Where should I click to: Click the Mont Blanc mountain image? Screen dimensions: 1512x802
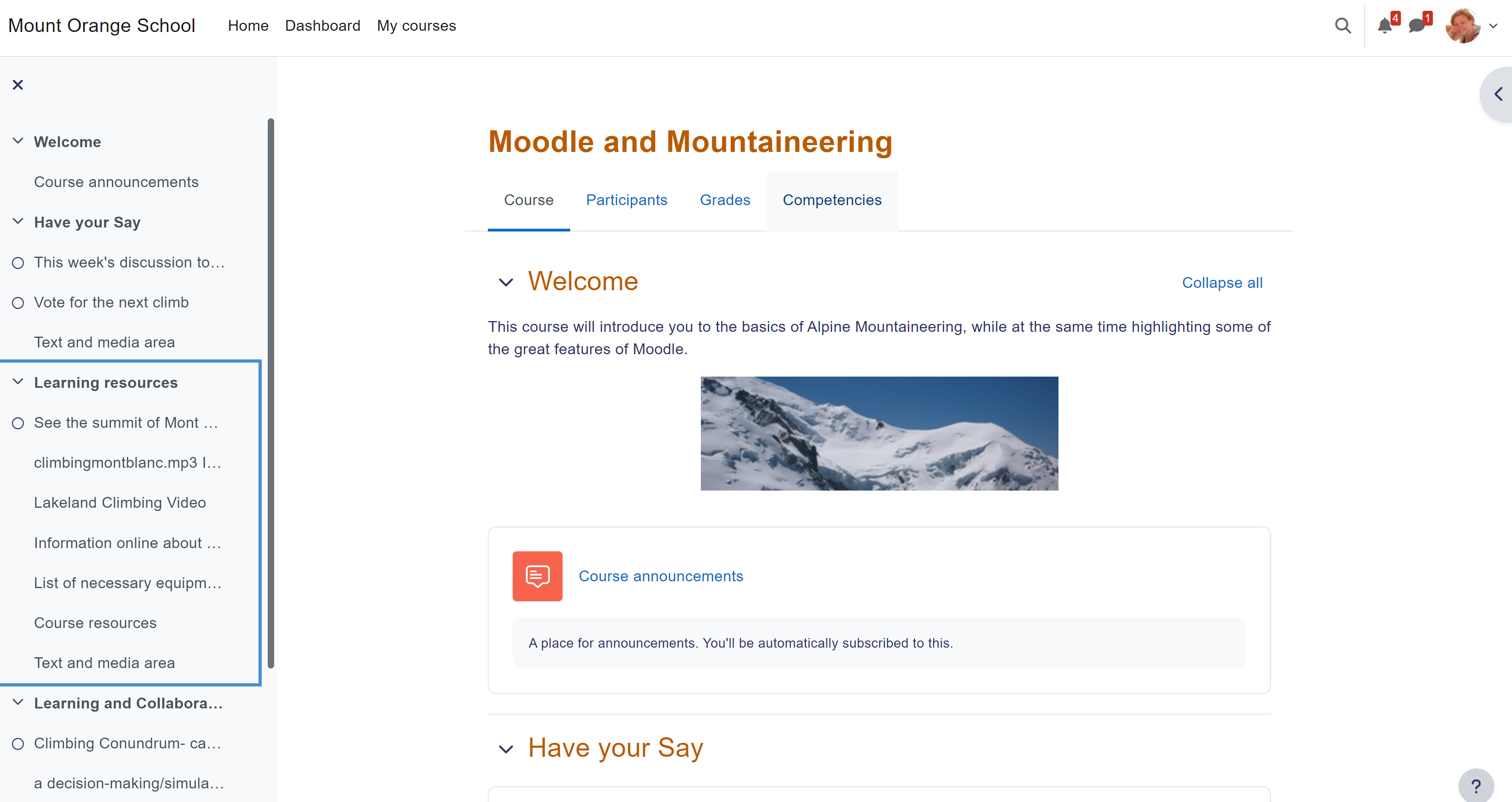click(x=879, y=433)
